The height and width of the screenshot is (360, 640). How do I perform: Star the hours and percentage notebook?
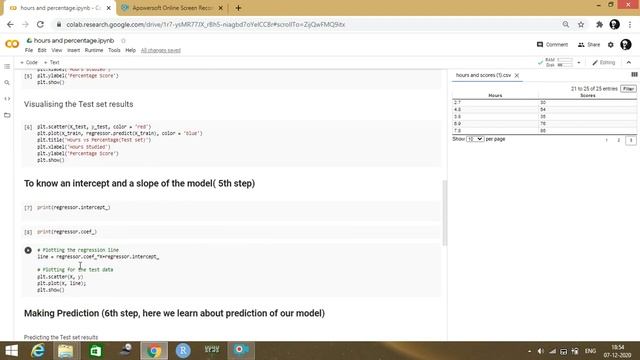(123, 40)
